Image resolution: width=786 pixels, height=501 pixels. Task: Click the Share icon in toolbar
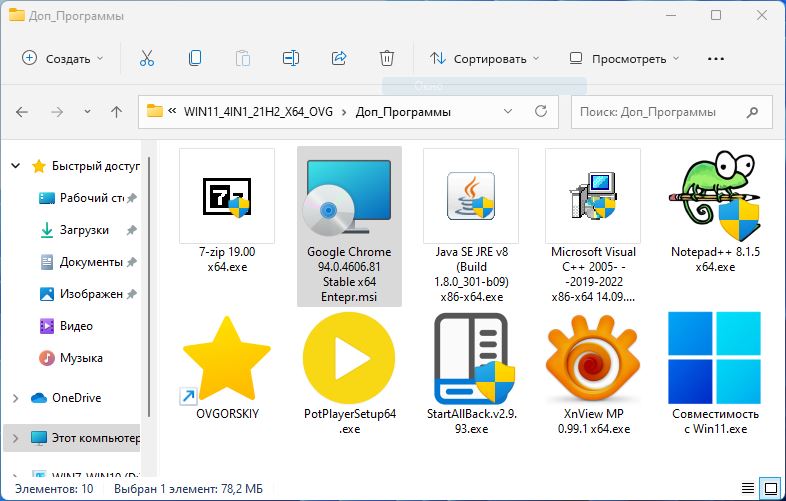[339, 58]
